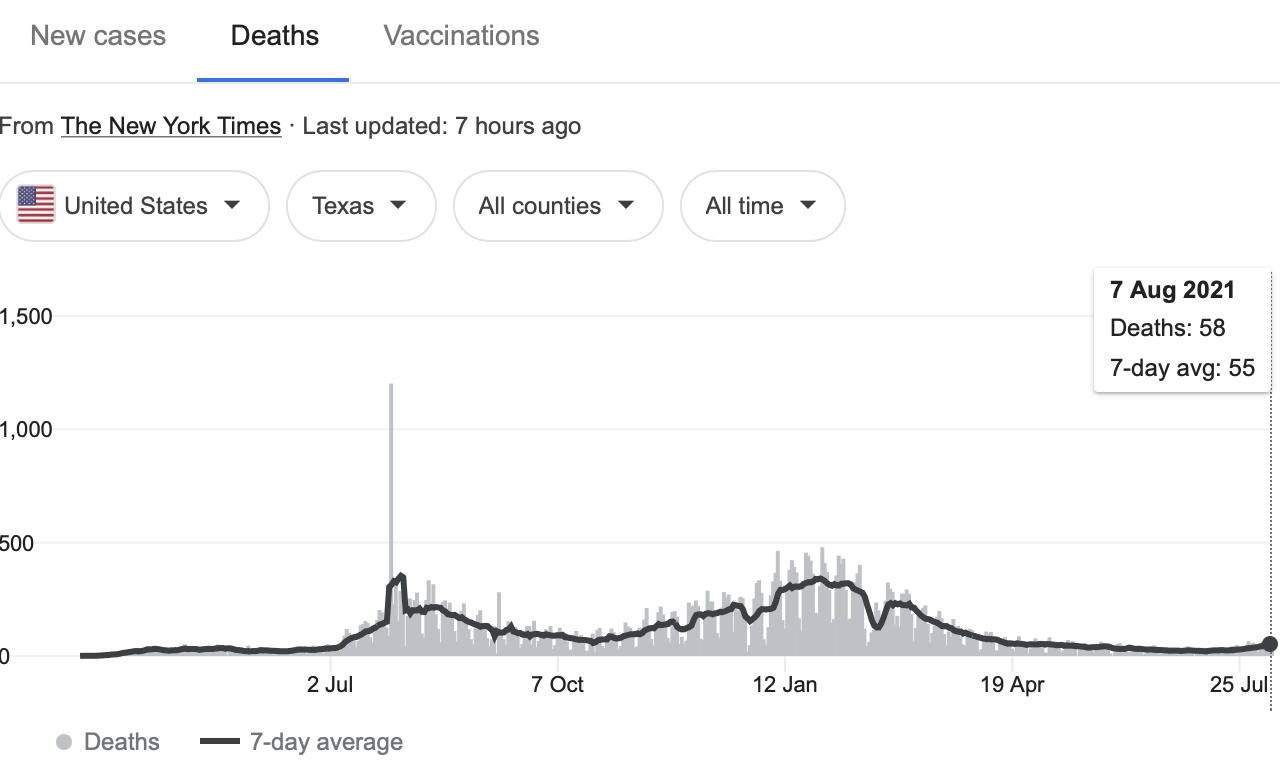Click the Deaths legend gray dot
The width and height of the screenshot is (1280, 778).
(x=64, y=742)
